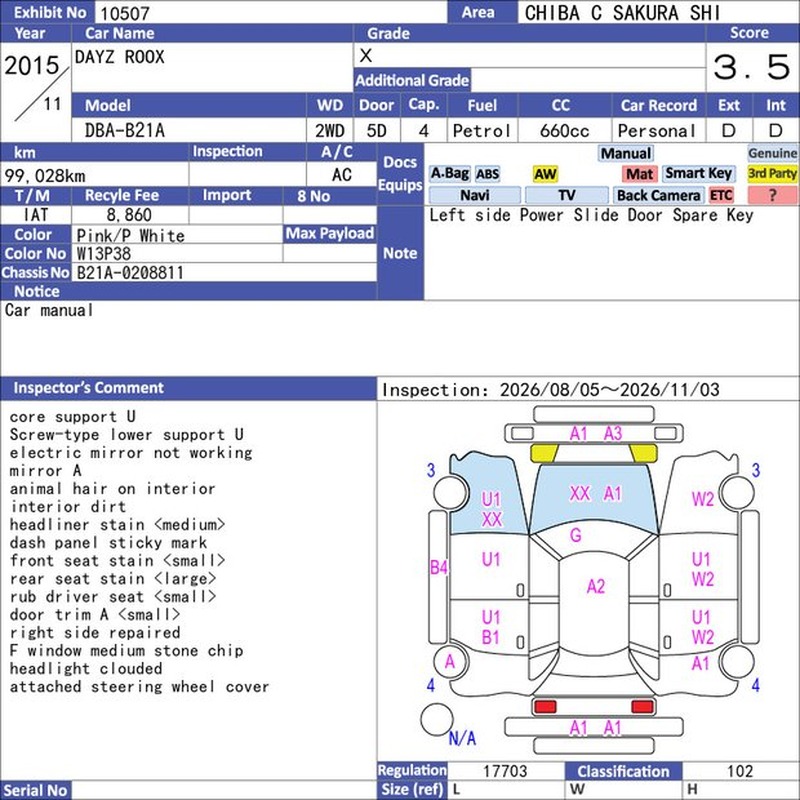Click the right red taillight on diagram
The height and width of the screenshot is (800, 800).
point(642,707)
